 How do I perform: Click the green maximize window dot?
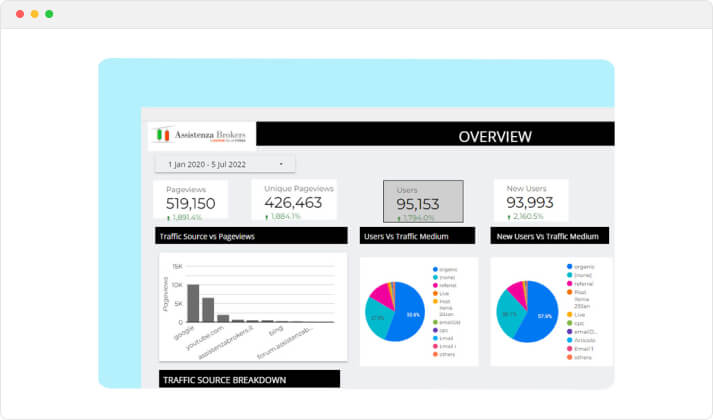tap(49, 14)
